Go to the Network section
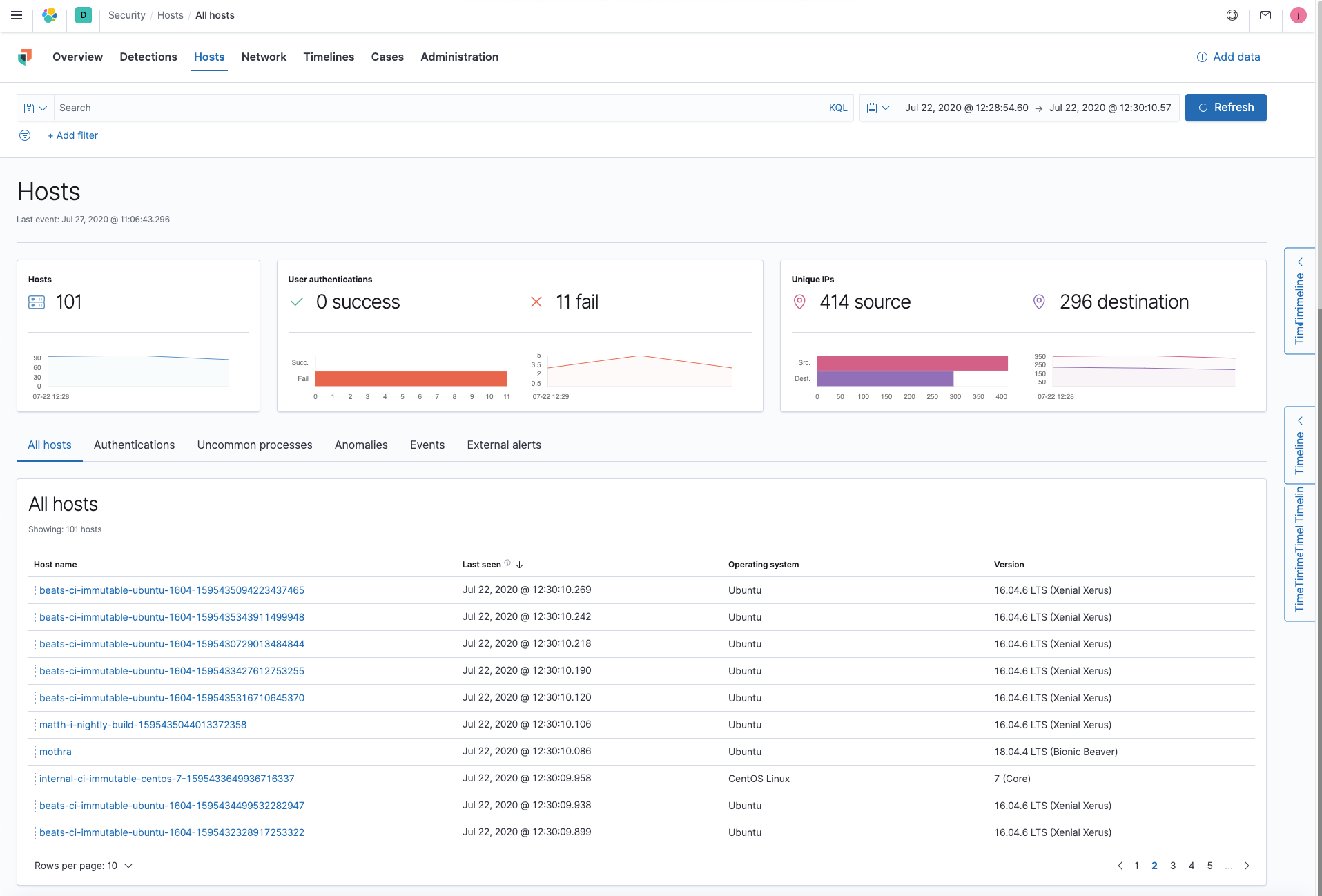Viewport: 1322px width, 896px height. point(264,57)
